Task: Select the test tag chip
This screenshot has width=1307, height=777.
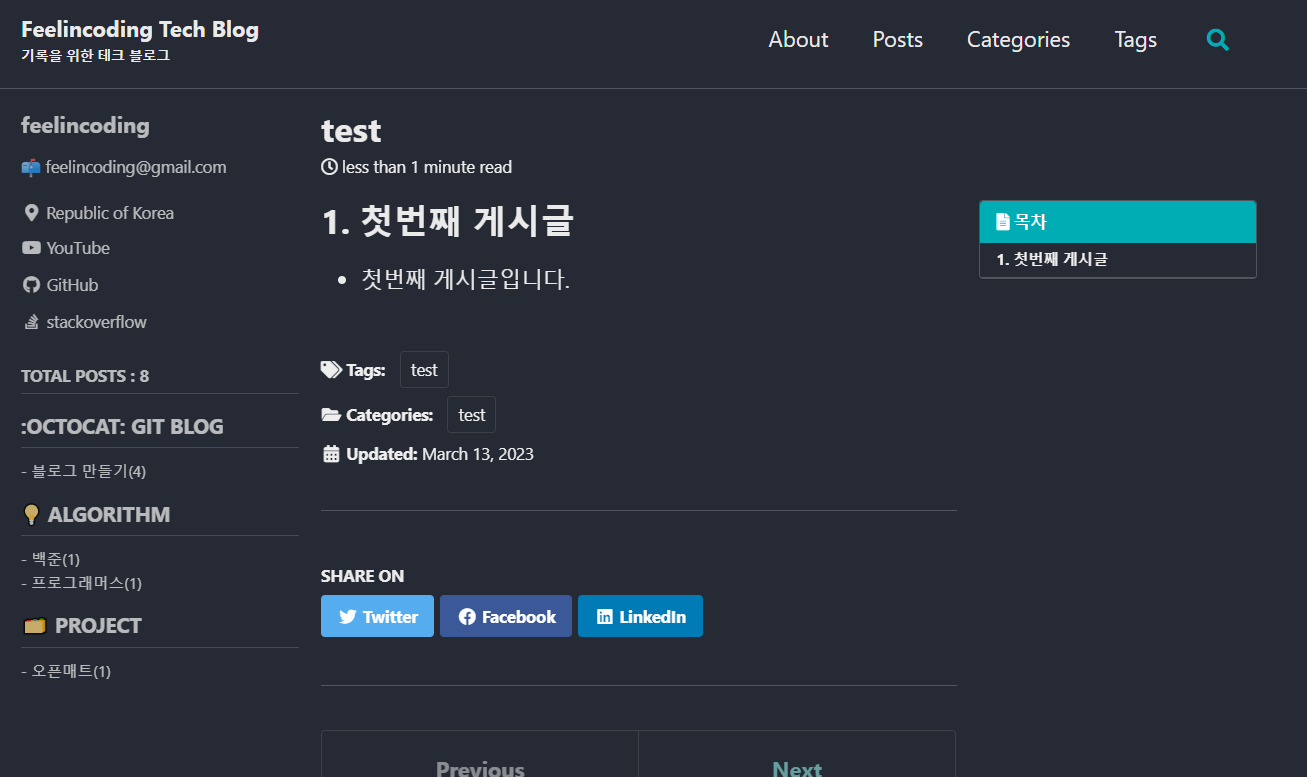Action: click(424, 370)
